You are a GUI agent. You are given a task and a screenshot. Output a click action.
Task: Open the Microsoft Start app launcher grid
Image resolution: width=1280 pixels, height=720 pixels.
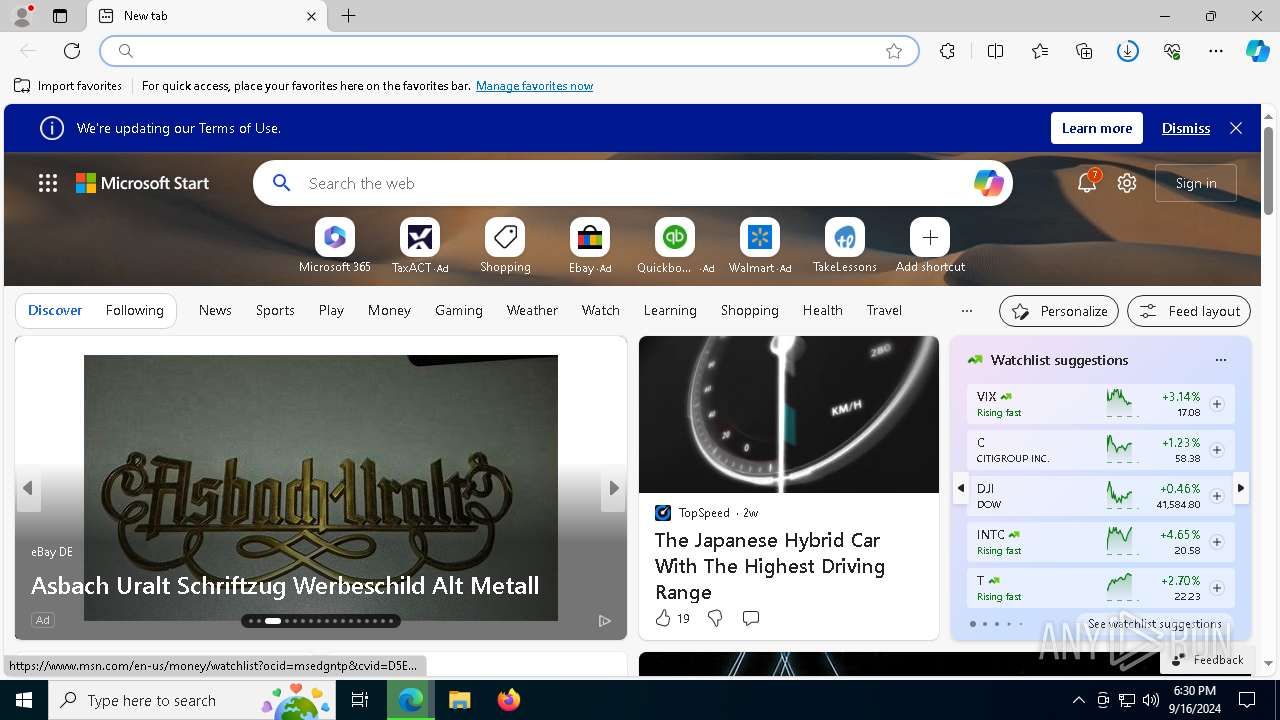coord(48,183)
